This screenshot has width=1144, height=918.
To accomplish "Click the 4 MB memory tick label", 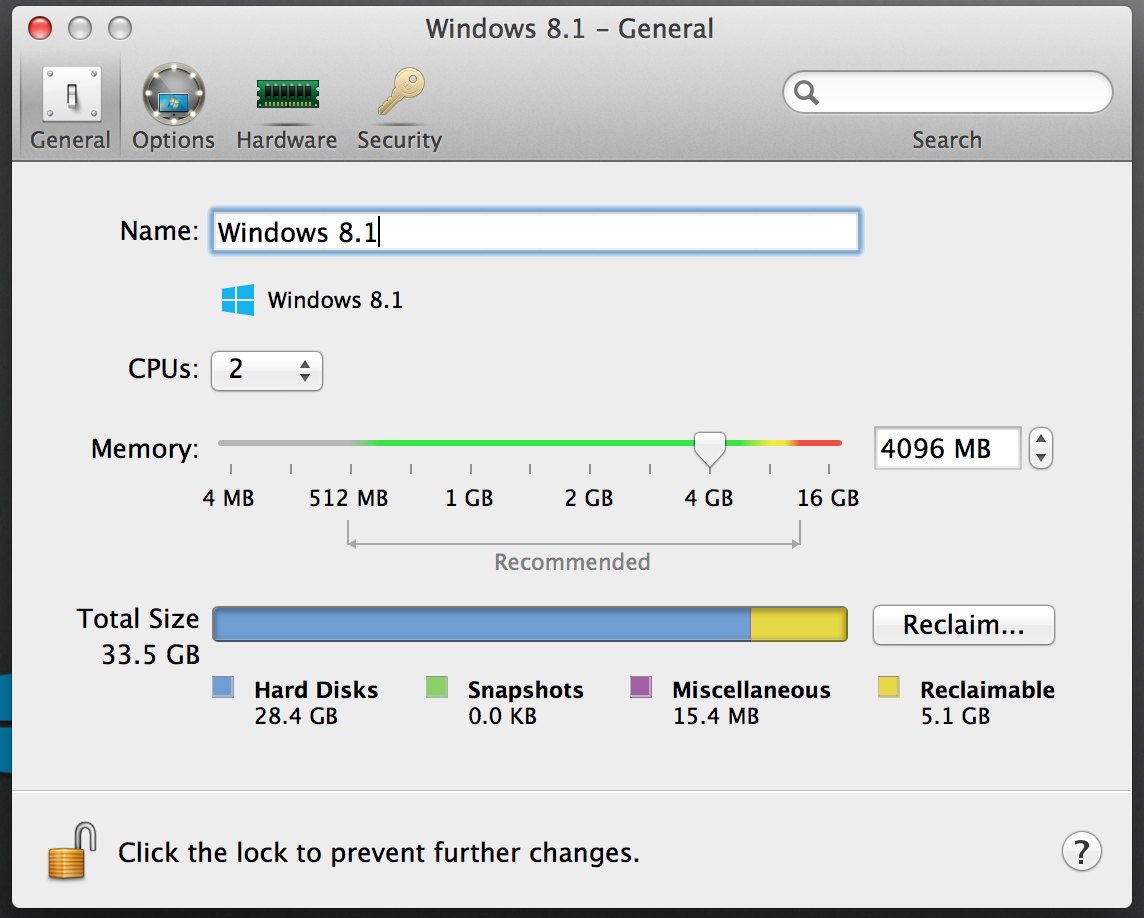I will [x=228, y=498].
